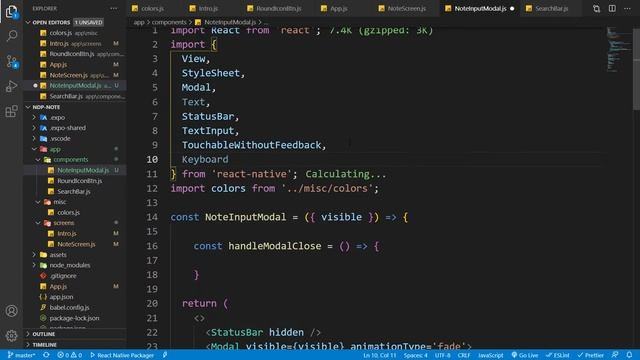This screenshot has height=360, width=640.
Task: Go to line via Ln 10, Col 11
Action: tap(380, 355)
